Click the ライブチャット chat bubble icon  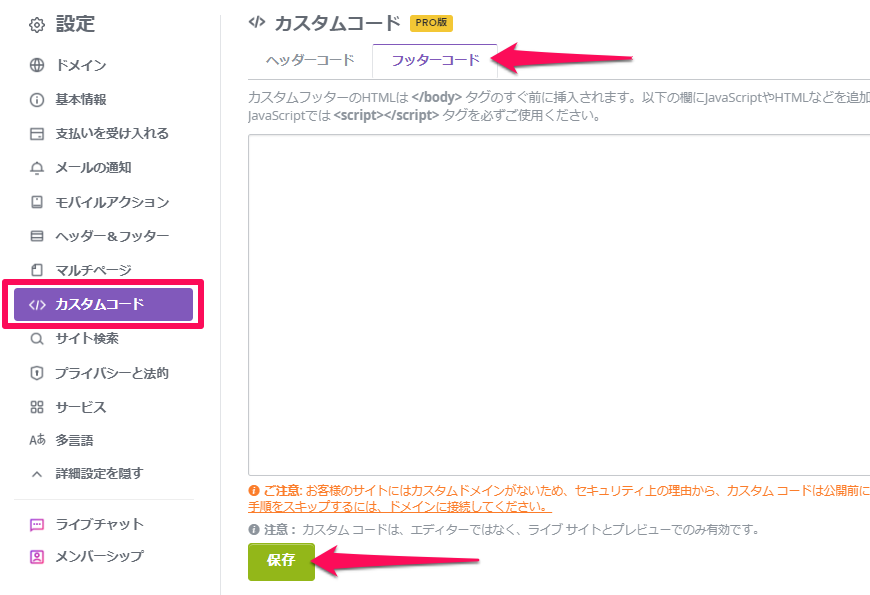click(37, 525)
